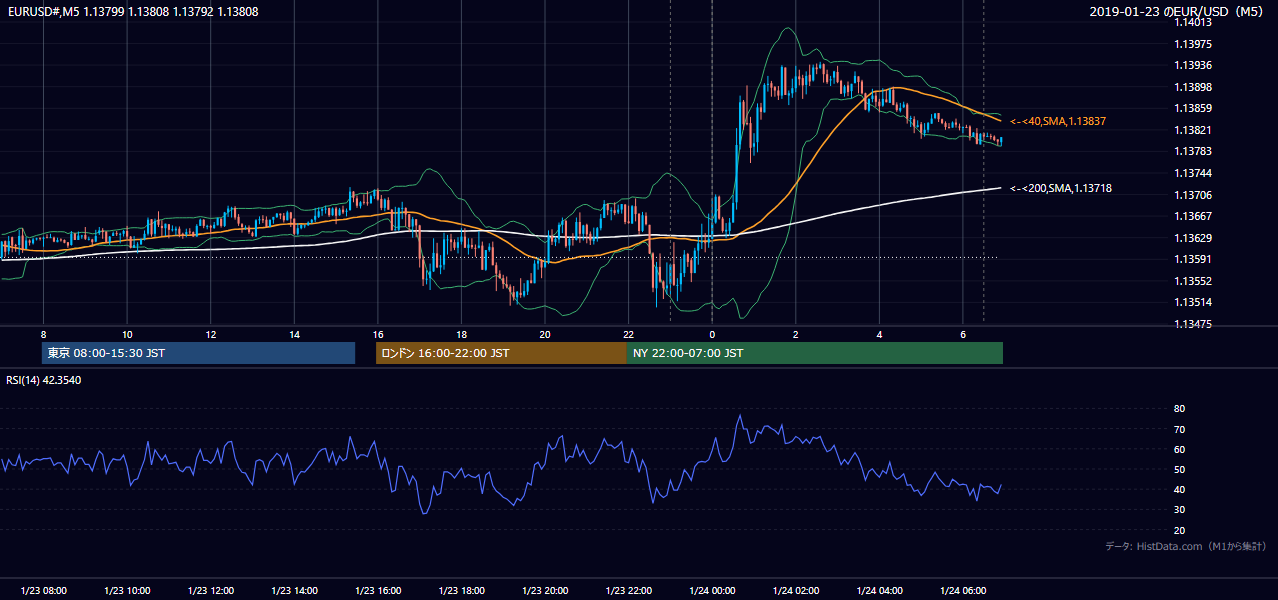Click the 1/23 10:00 date label
The image size is (1278, 600).
[x=127, y=590]
